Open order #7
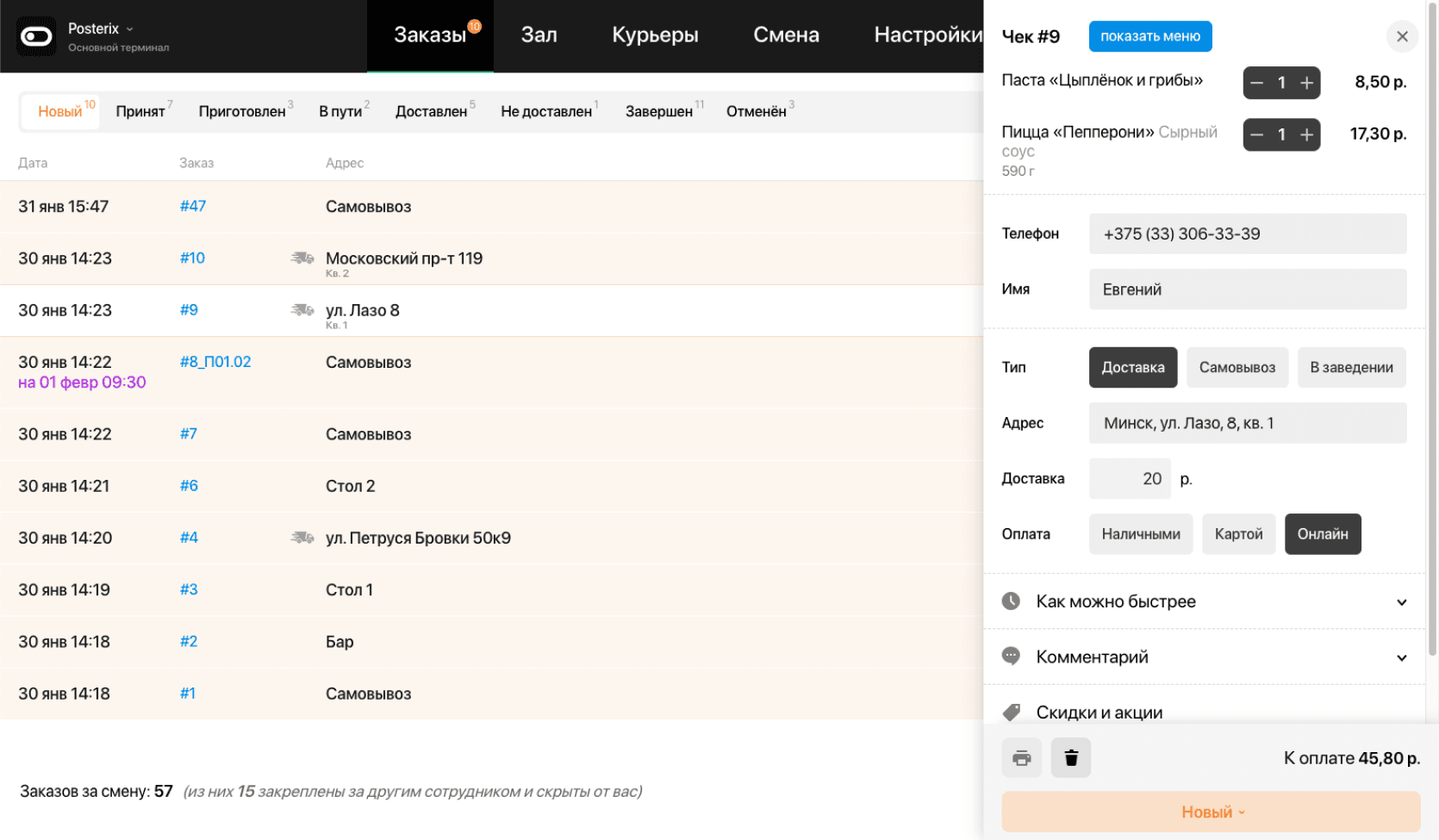Viewport: 1439px width, 840px height. 189,433
